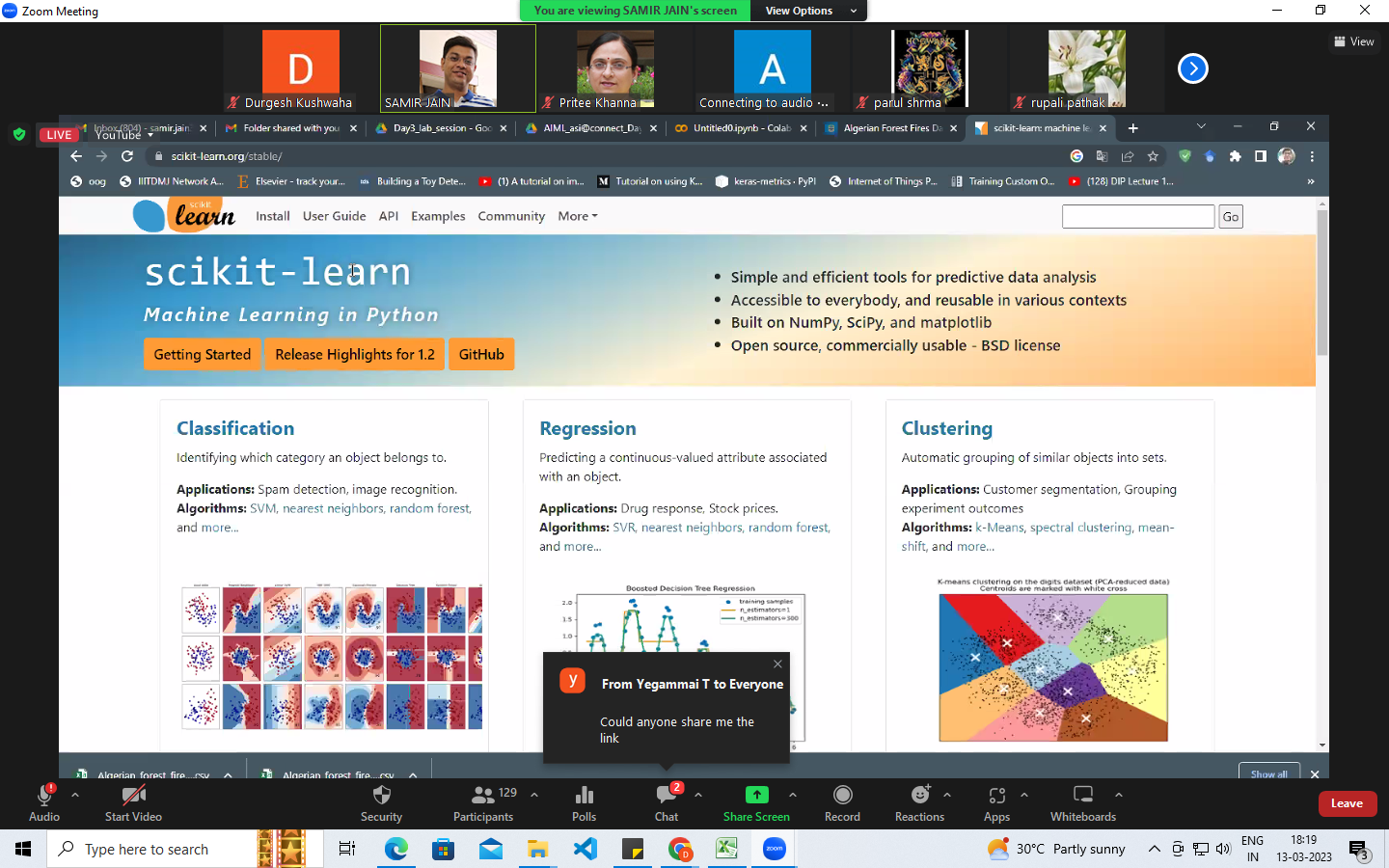
Task: Switch to Day3_lab_session Google tab
Action: [x=440, y=128]
